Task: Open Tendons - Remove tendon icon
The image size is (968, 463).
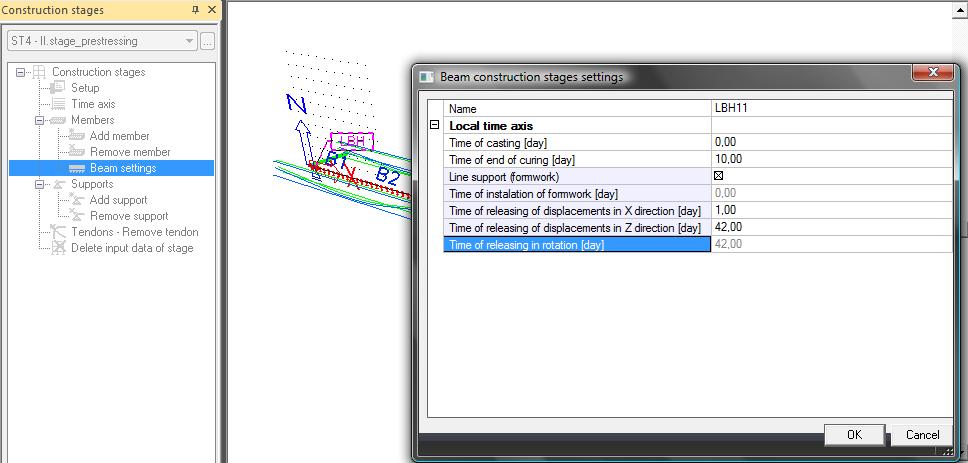Action: (x=58, y=232)
